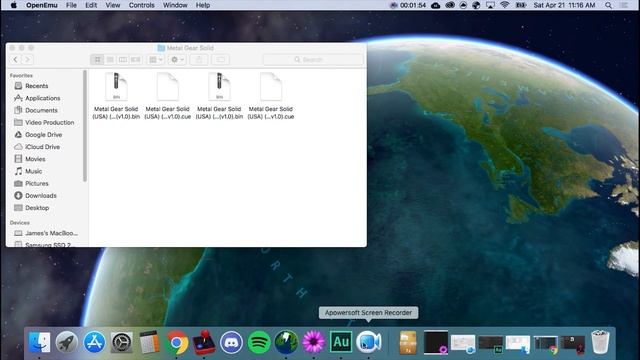Viewport: 640px width, 360px height.
Task: Click Apowersoft Screen Recorder Dock icon
Action: pyautogui.click(x=369, y=342)
